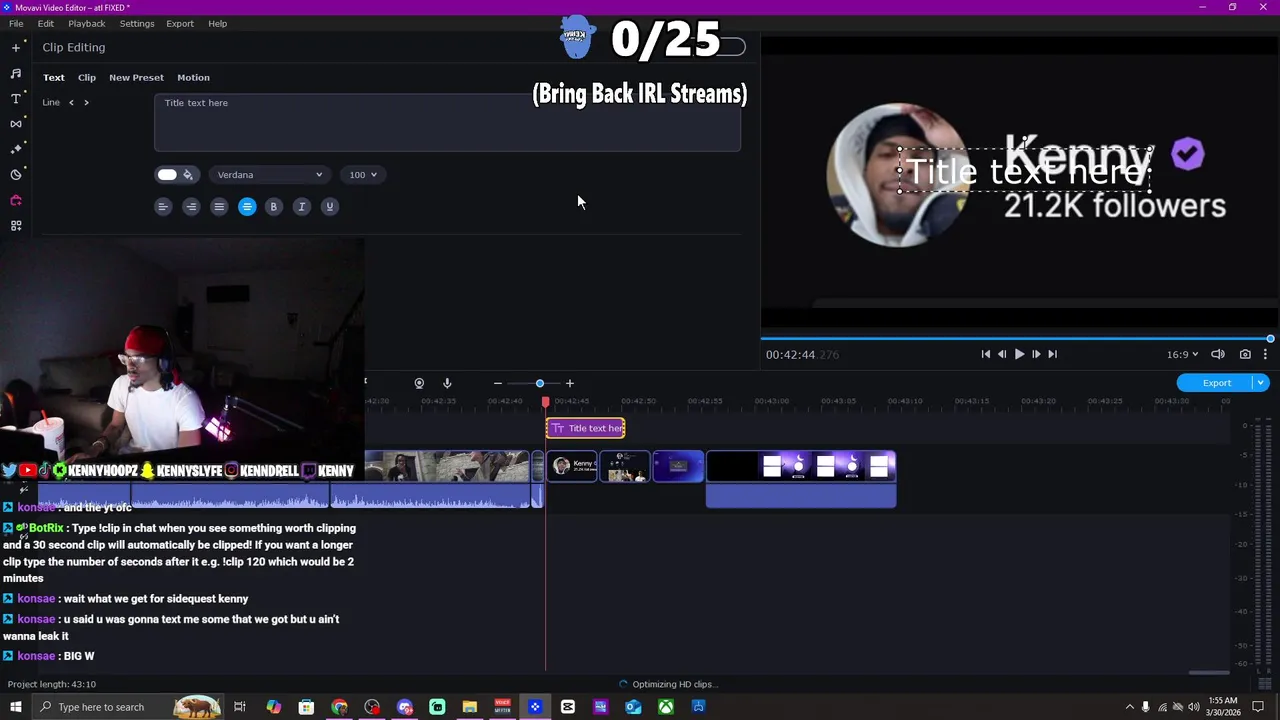Click the timeline zoom slider handle
1280x720 pixels.
tap(540, 383)
